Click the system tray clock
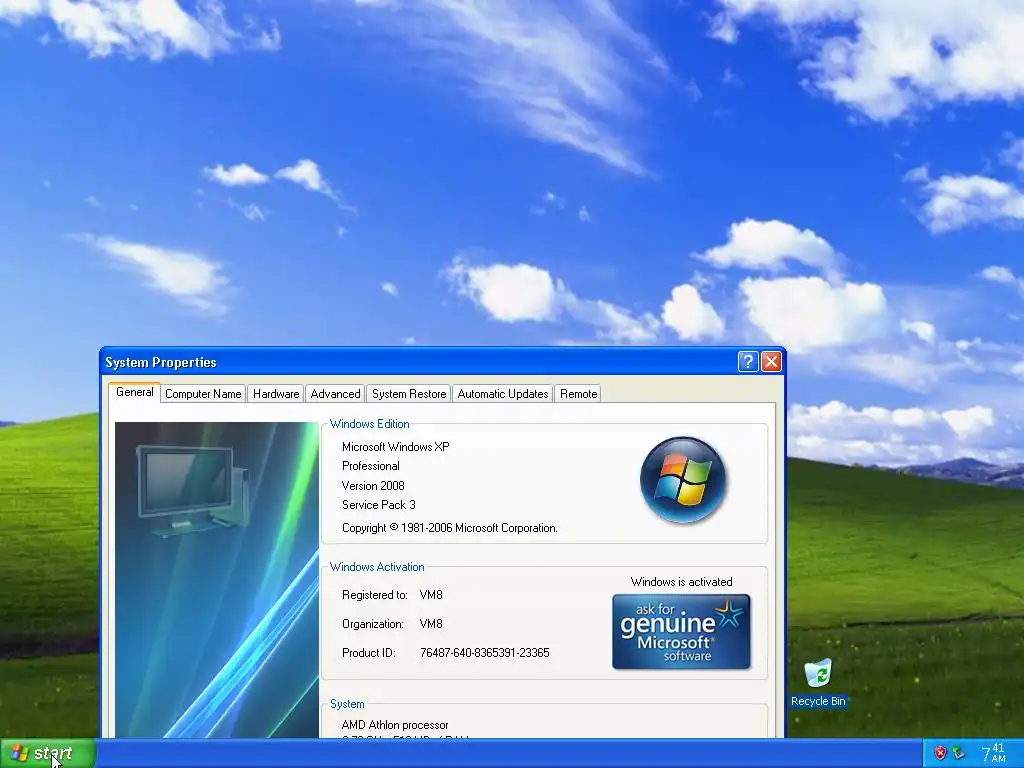The image size is (1024, 768). click(x=993, y=753)
